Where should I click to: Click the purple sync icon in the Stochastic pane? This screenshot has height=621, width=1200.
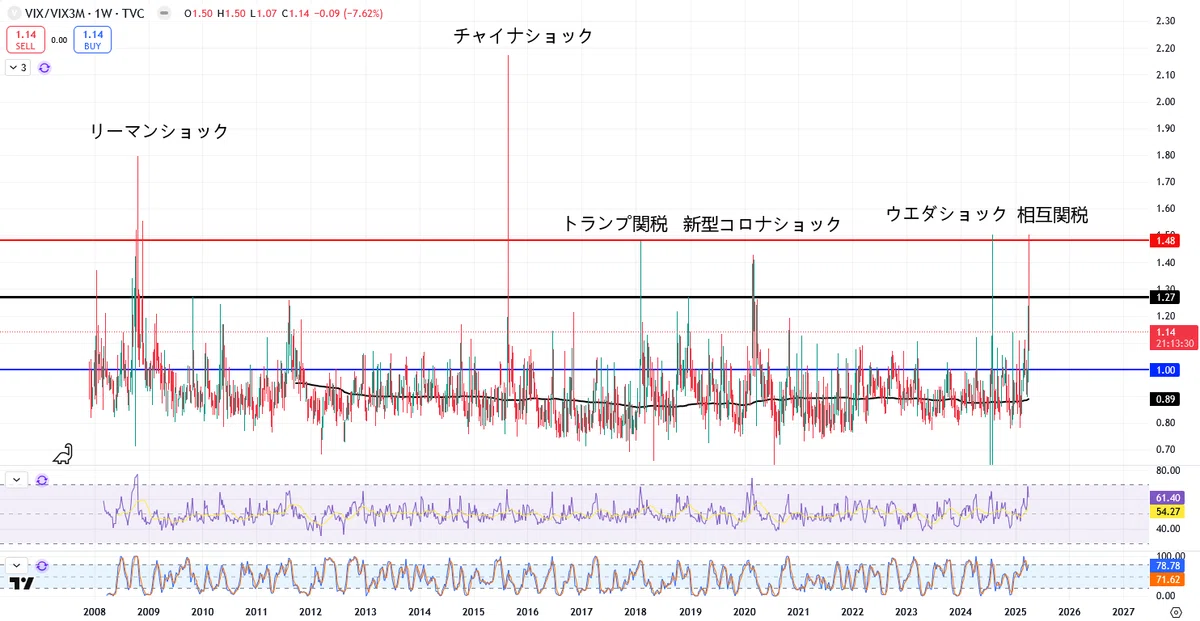coord(42,565)
